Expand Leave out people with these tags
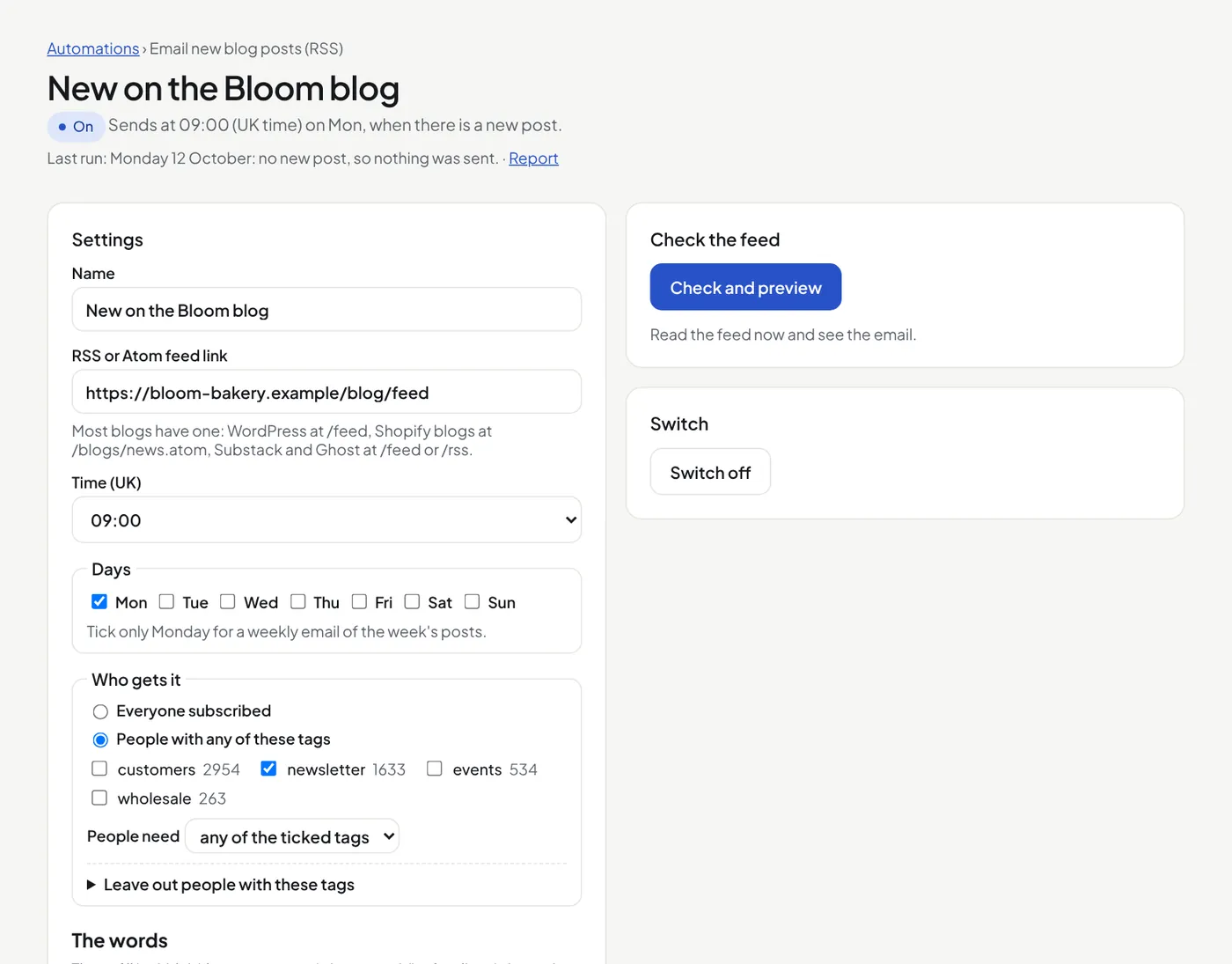This screenshot has width=1232, height=964. point(221,885)
